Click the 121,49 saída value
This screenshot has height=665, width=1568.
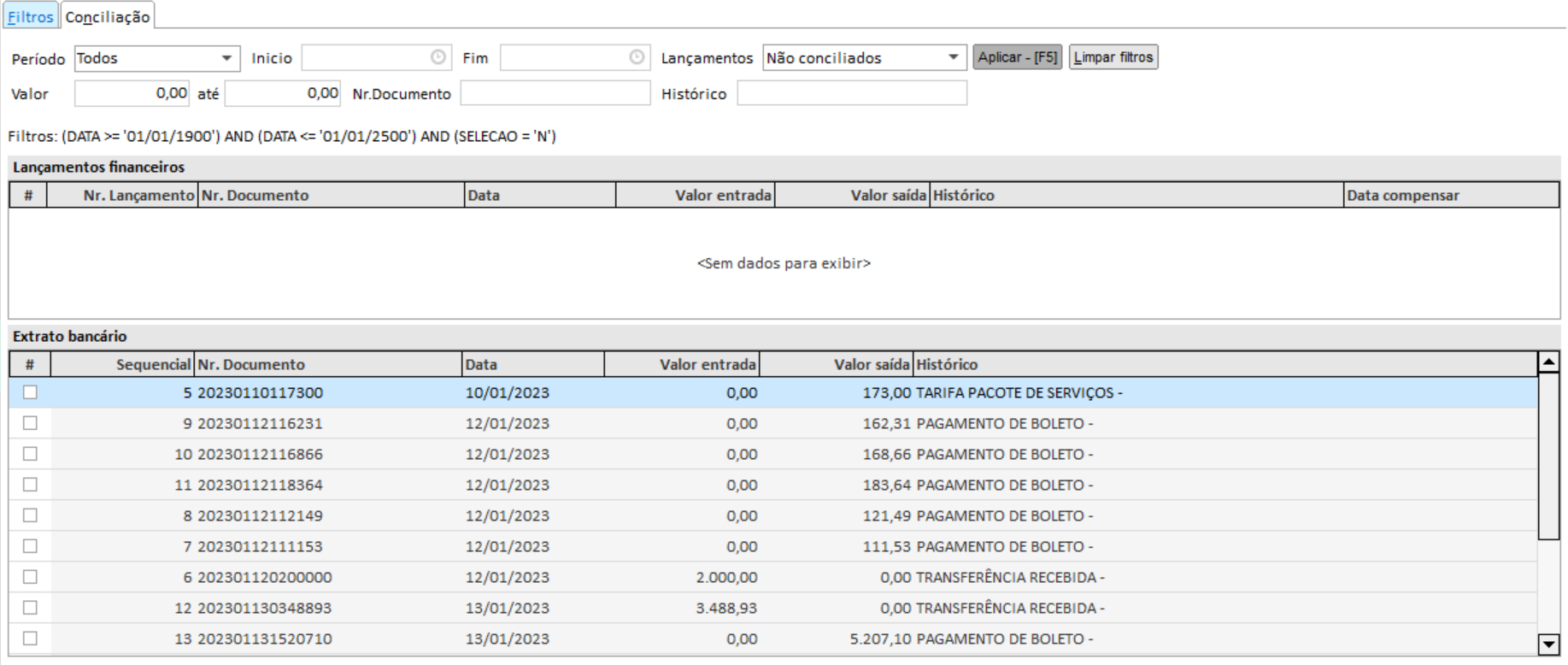(886, 515)
